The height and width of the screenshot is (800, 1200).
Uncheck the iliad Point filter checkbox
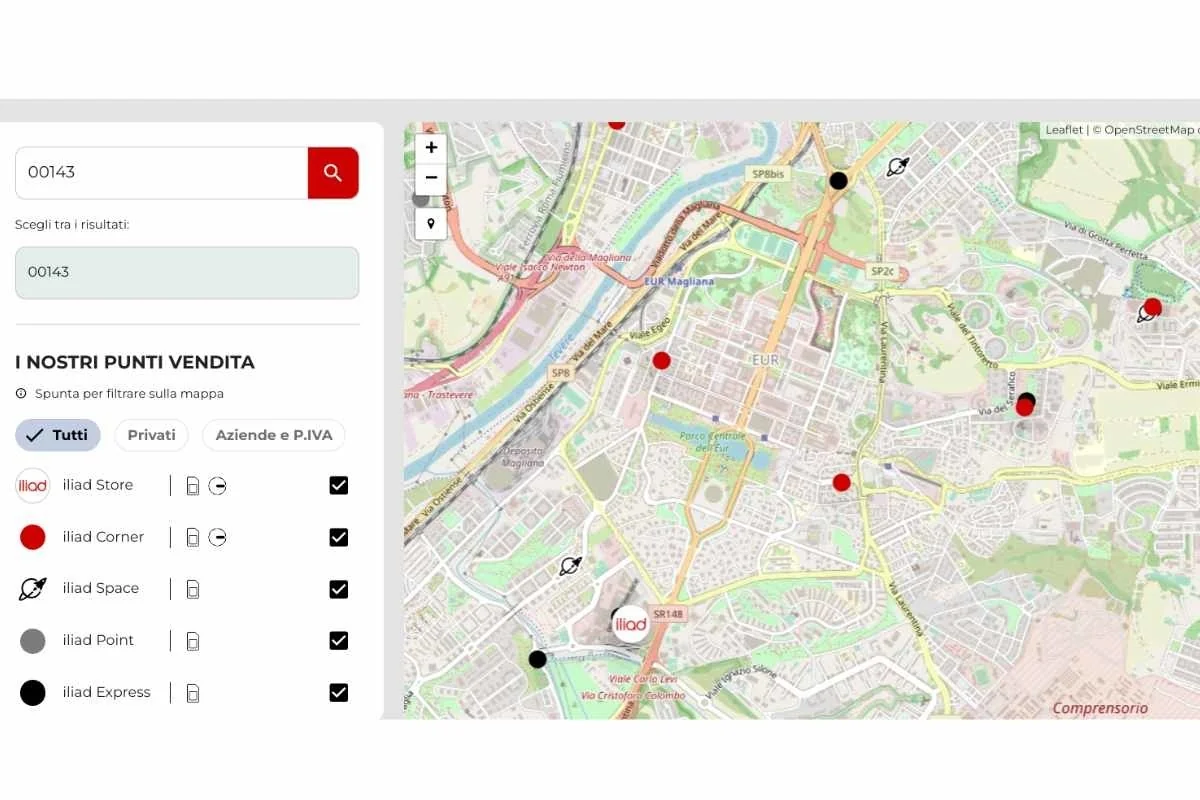[339, 640]
